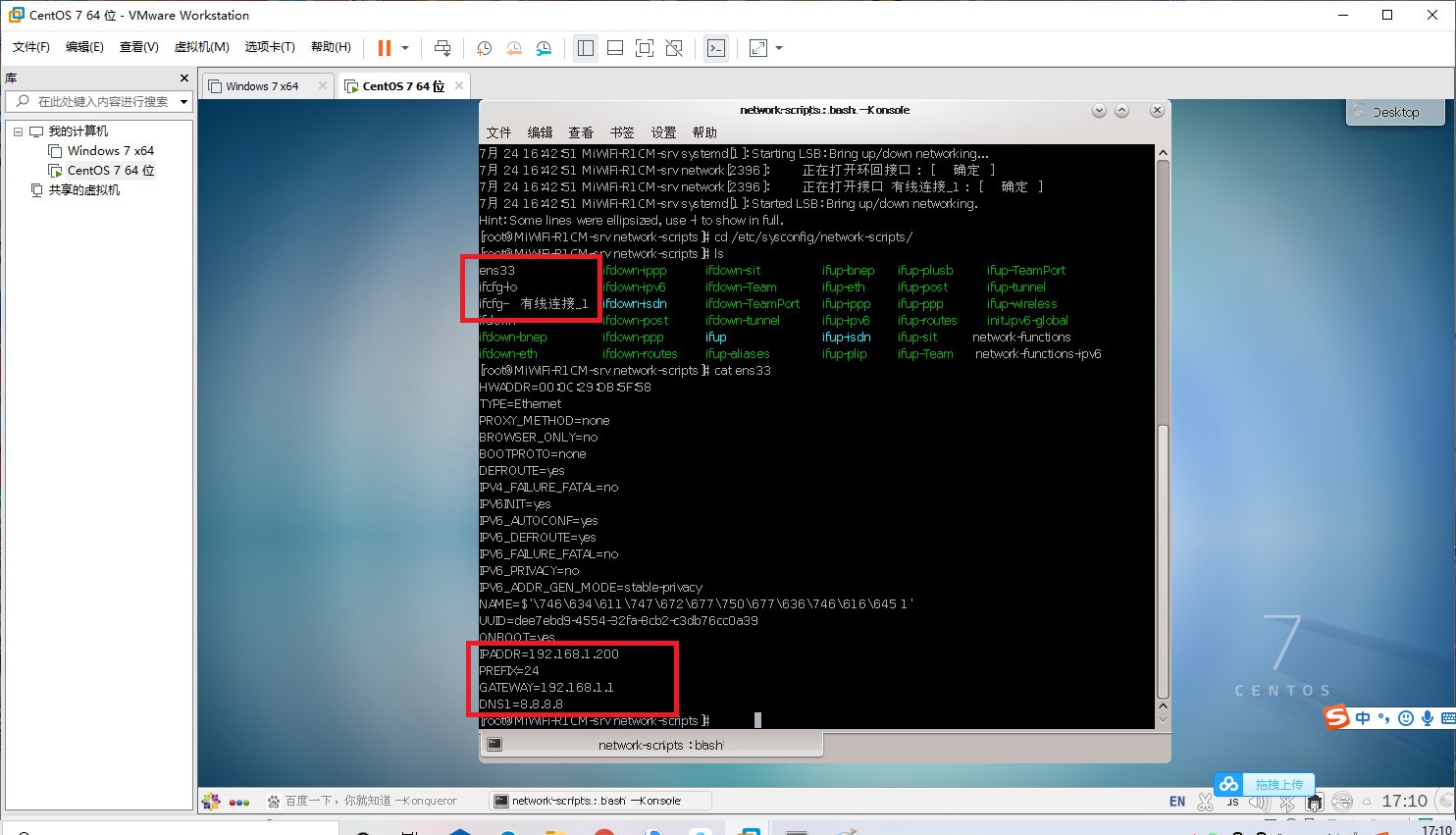Open Konsole 查看 menu
The width and height of the screenshot is (1456, 835).
coord(581,132)
